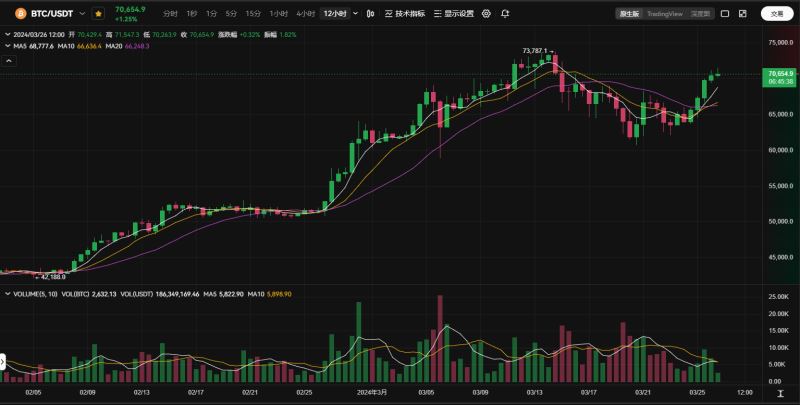
Task: Click the 03/25 date axis label
Action: coord(697,393)
